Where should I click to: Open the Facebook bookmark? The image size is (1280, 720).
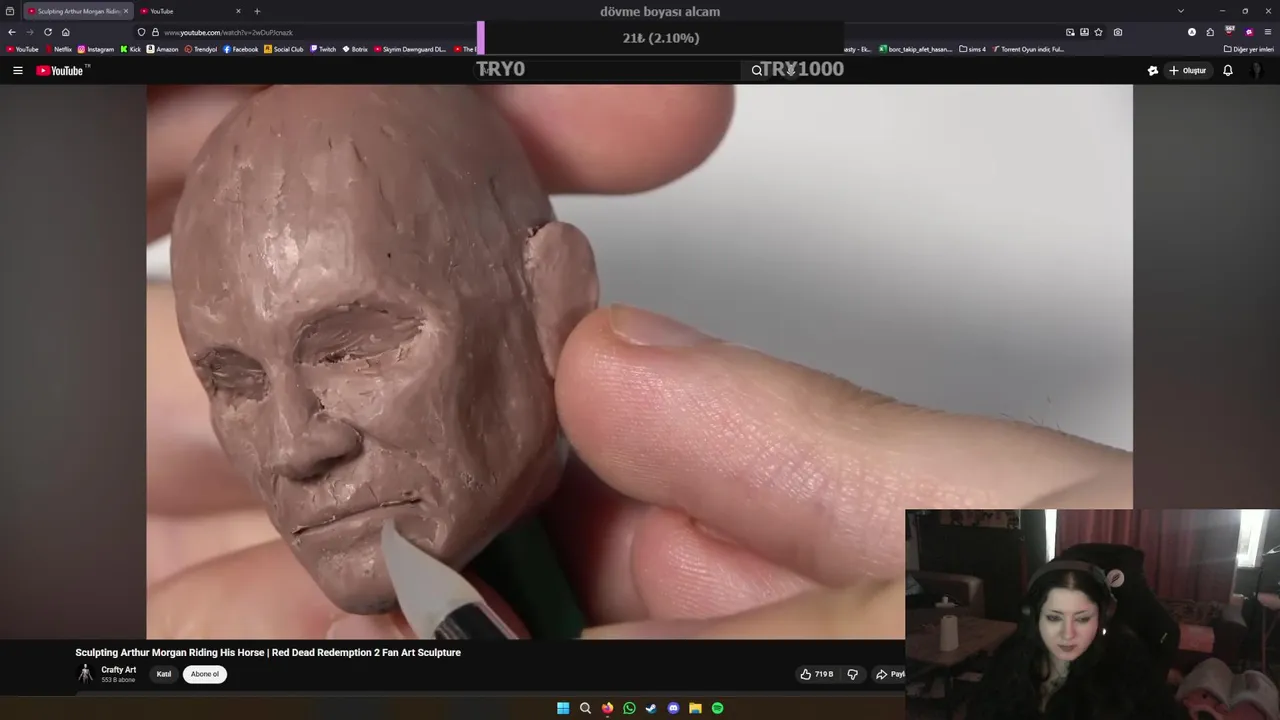(x=241, y=49)
